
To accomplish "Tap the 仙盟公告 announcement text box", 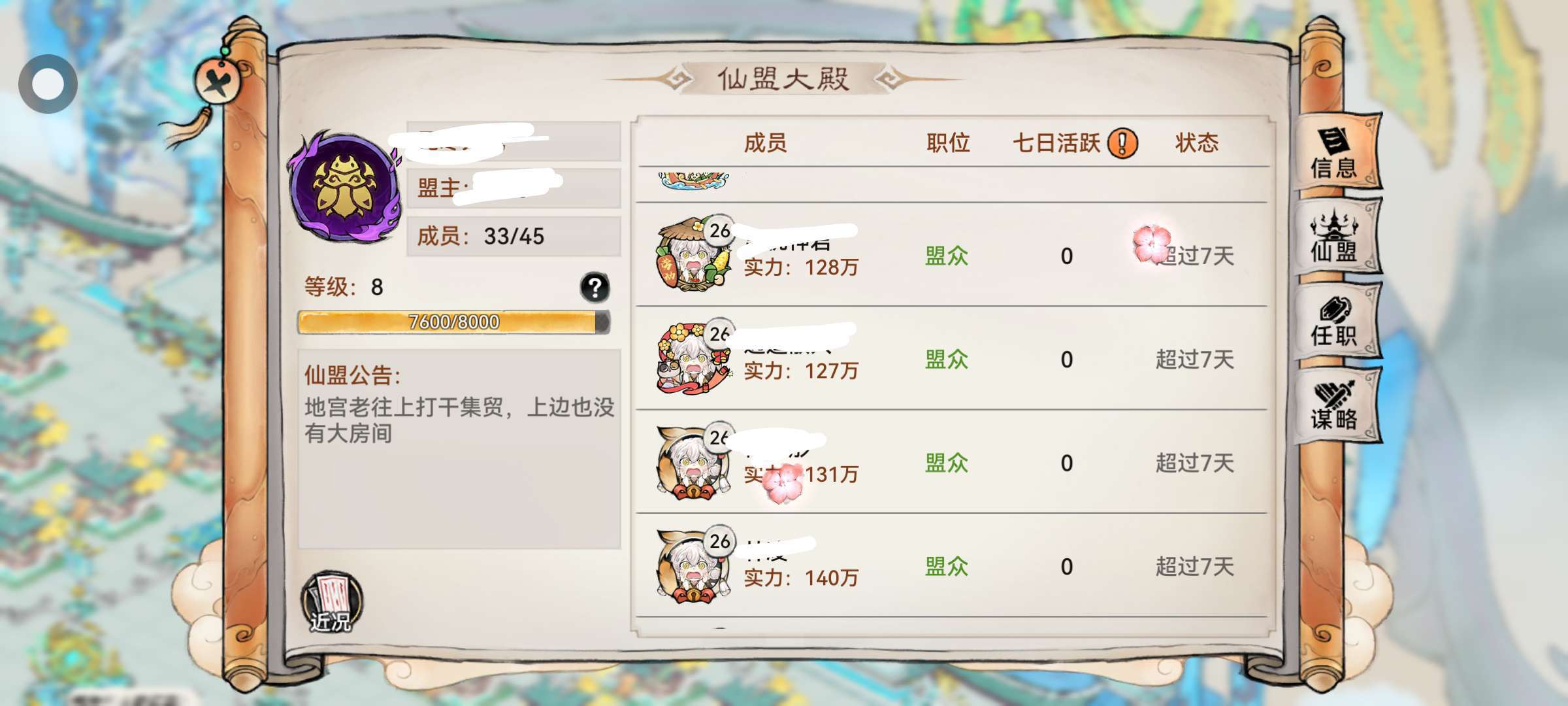I will tap(459, 449).
